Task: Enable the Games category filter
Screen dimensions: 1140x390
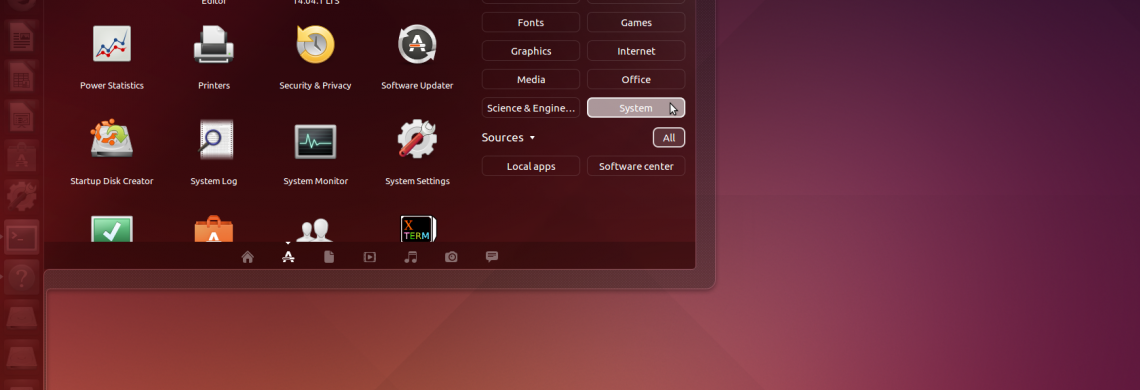Action: tap(636, 23)
